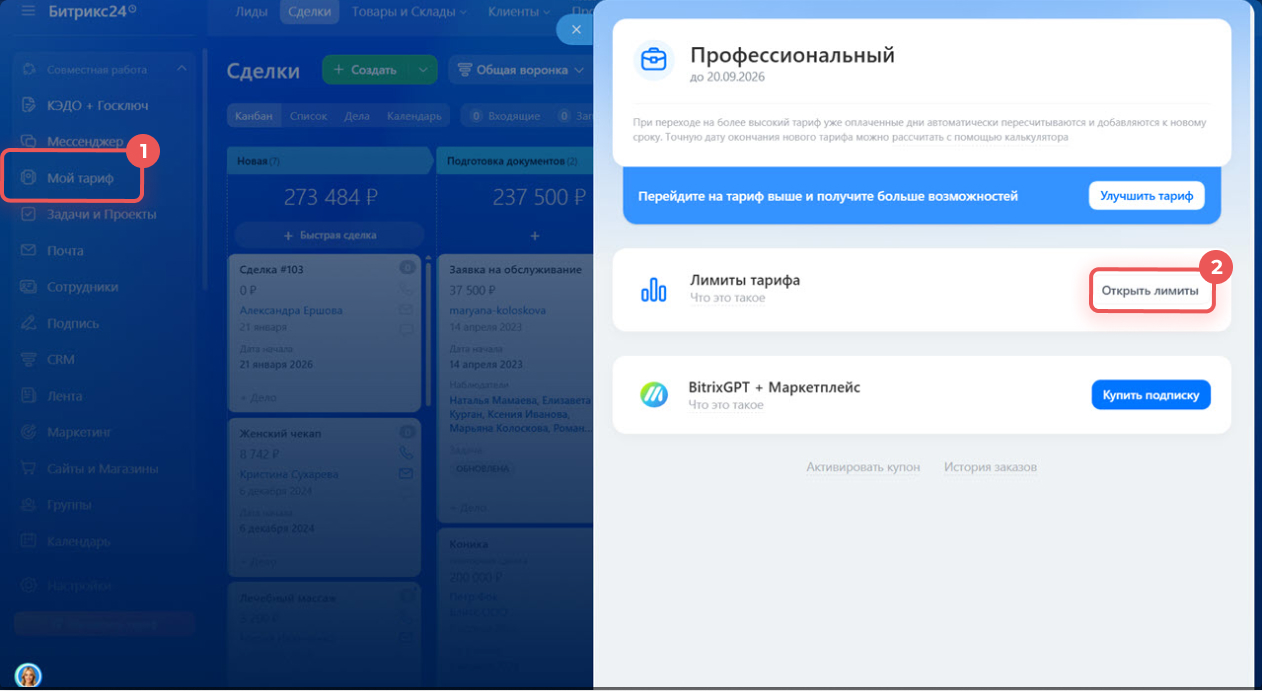Click the plus under the Подготовка документов column total
This screenshot has height=691, width=1262.
[535, 235]
